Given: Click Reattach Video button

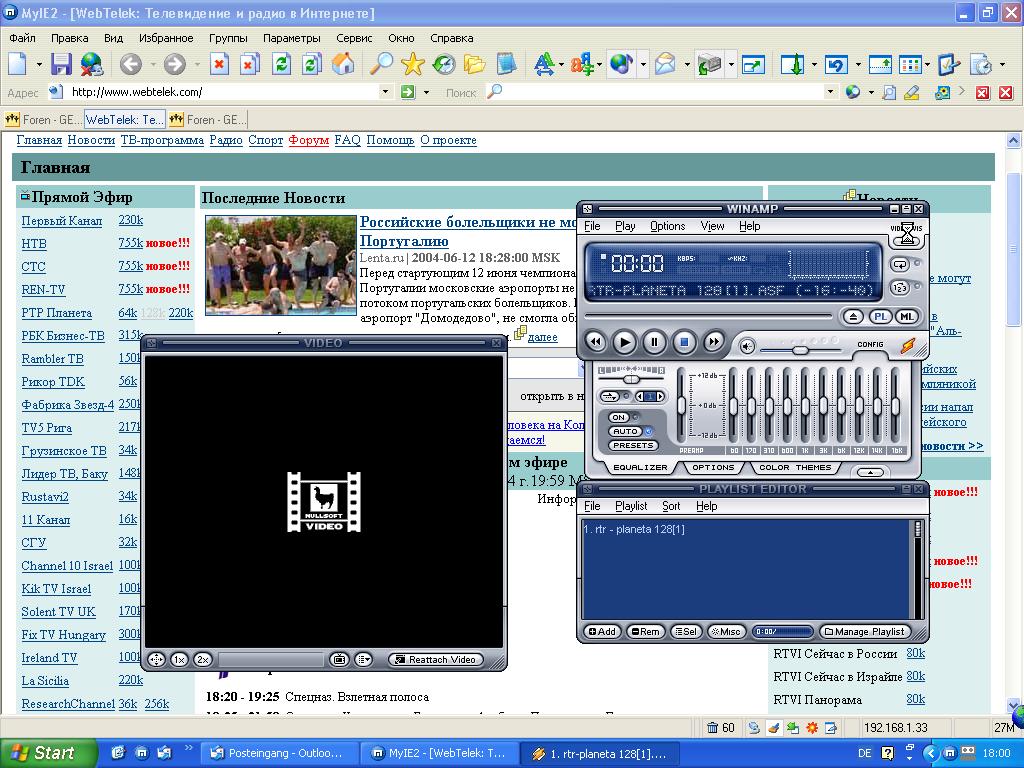Looking at the screenshot, I should click(x=436, y=660).
